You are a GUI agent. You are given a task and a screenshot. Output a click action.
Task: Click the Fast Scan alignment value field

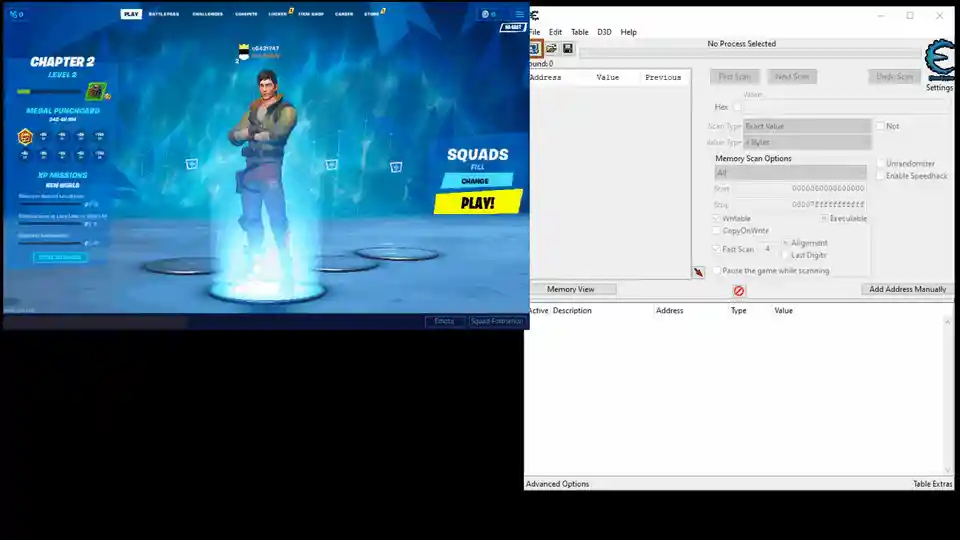coord(768,249)
